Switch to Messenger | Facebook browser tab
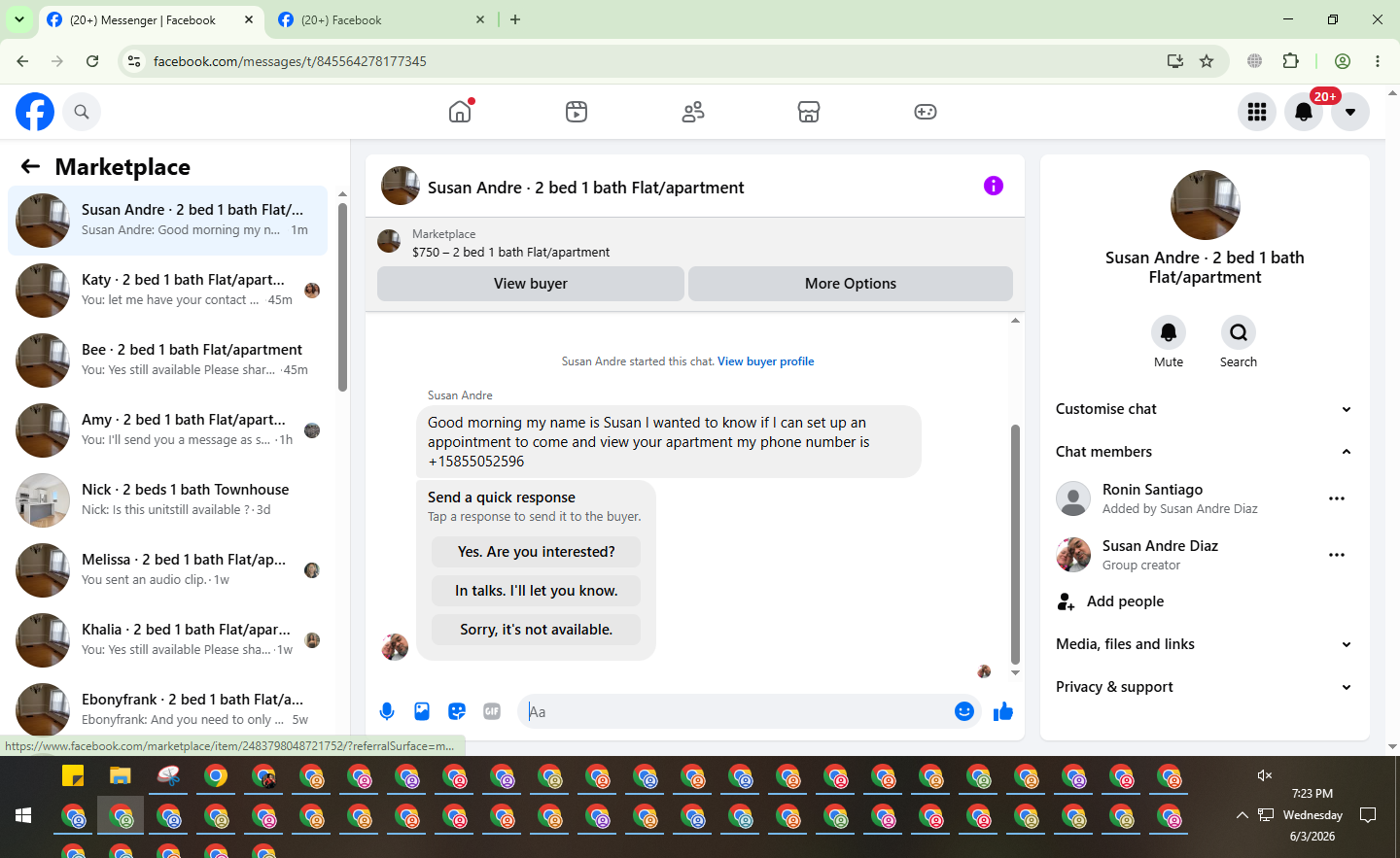Image resolution: width=1400 pixels, height=858 pixels. (x=151, y=19)
